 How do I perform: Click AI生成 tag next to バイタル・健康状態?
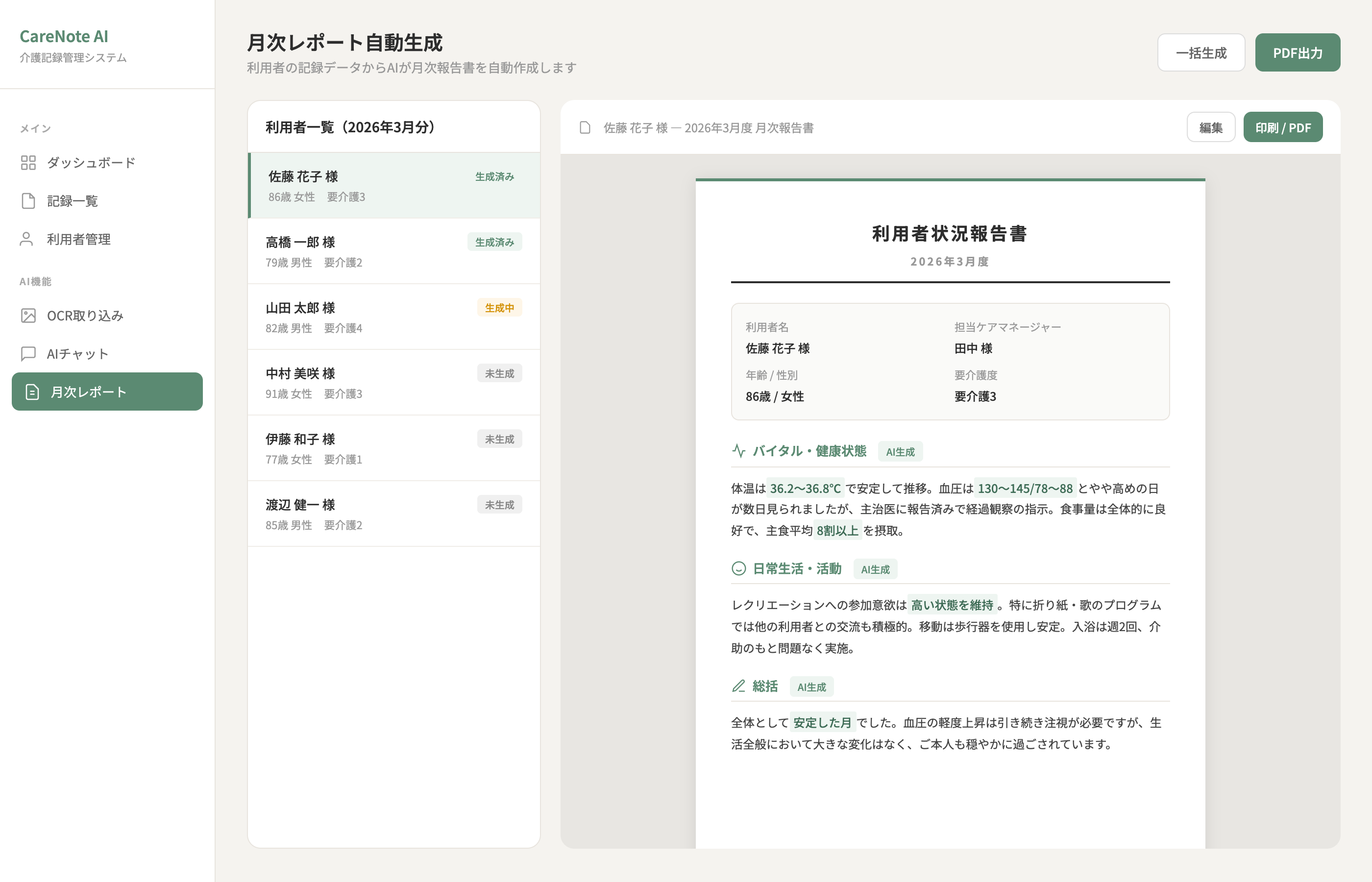click(x=900, y=452)
